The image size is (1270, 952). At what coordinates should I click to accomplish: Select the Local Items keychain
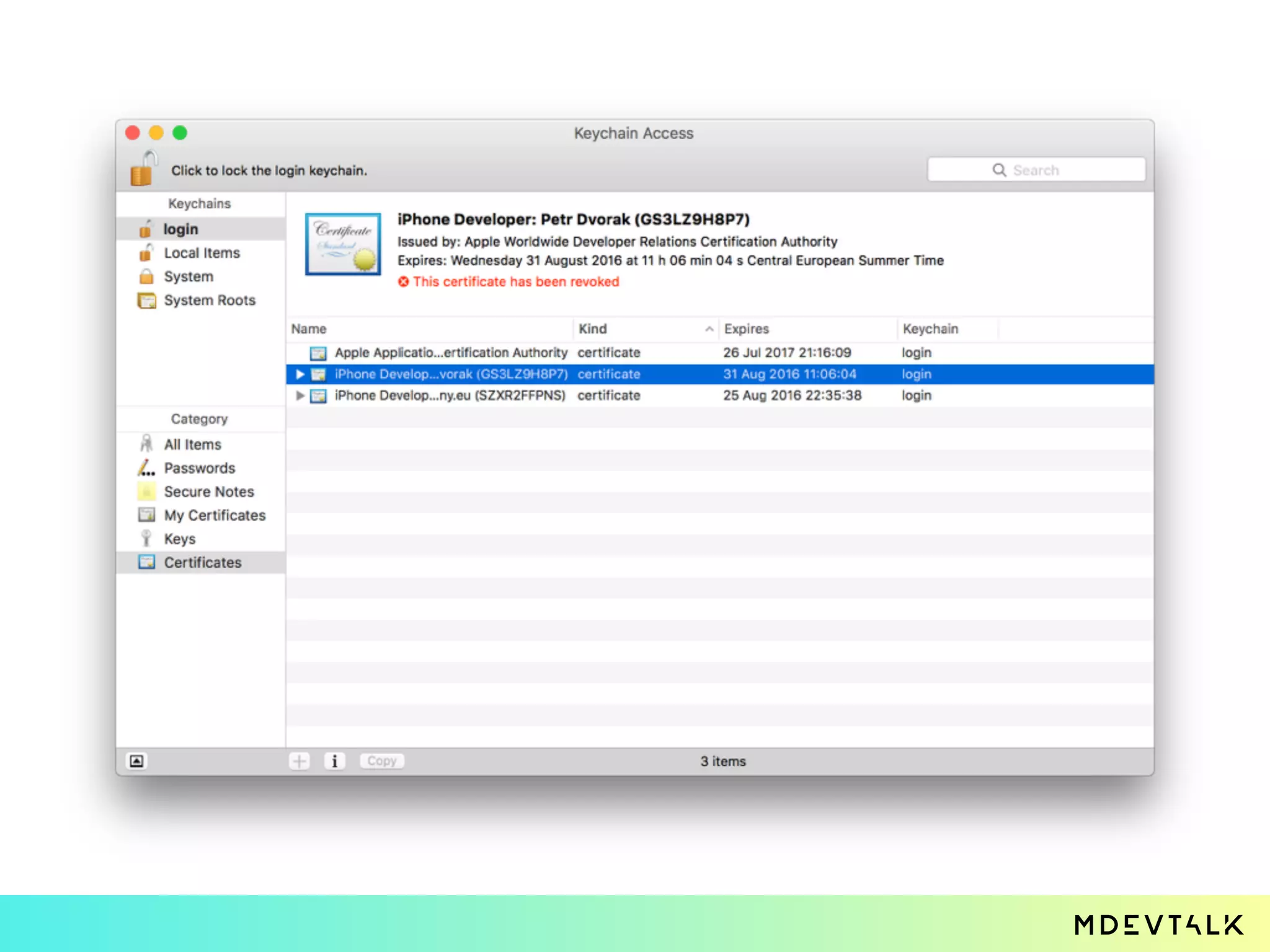(202, 253)
